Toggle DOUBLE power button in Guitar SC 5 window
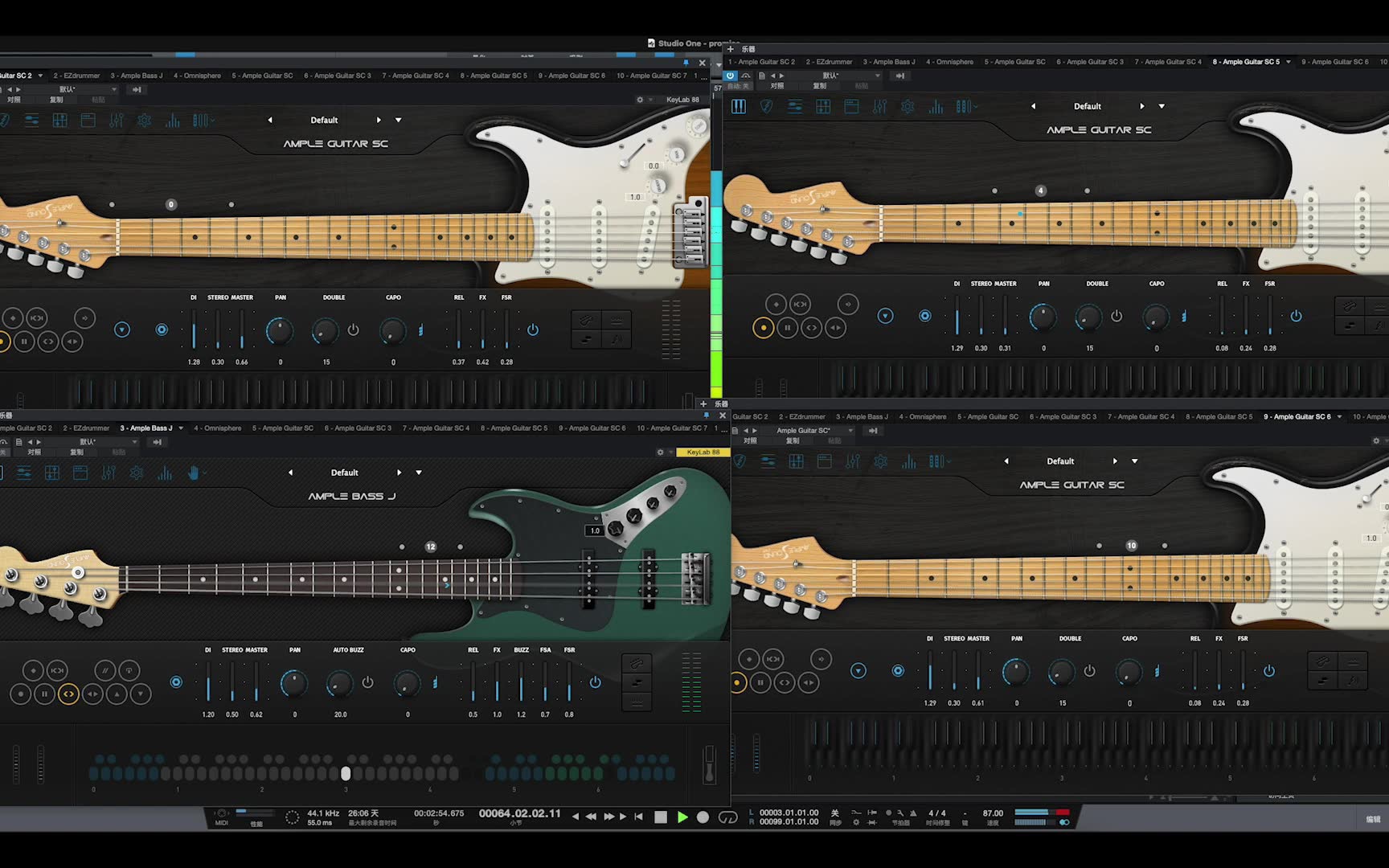The image size is (1389, 868). click(1117, 316)
